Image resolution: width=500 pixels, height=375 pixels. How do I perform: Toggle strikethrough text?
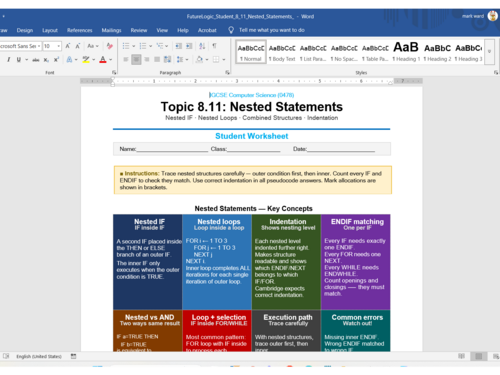click(36, 60)
